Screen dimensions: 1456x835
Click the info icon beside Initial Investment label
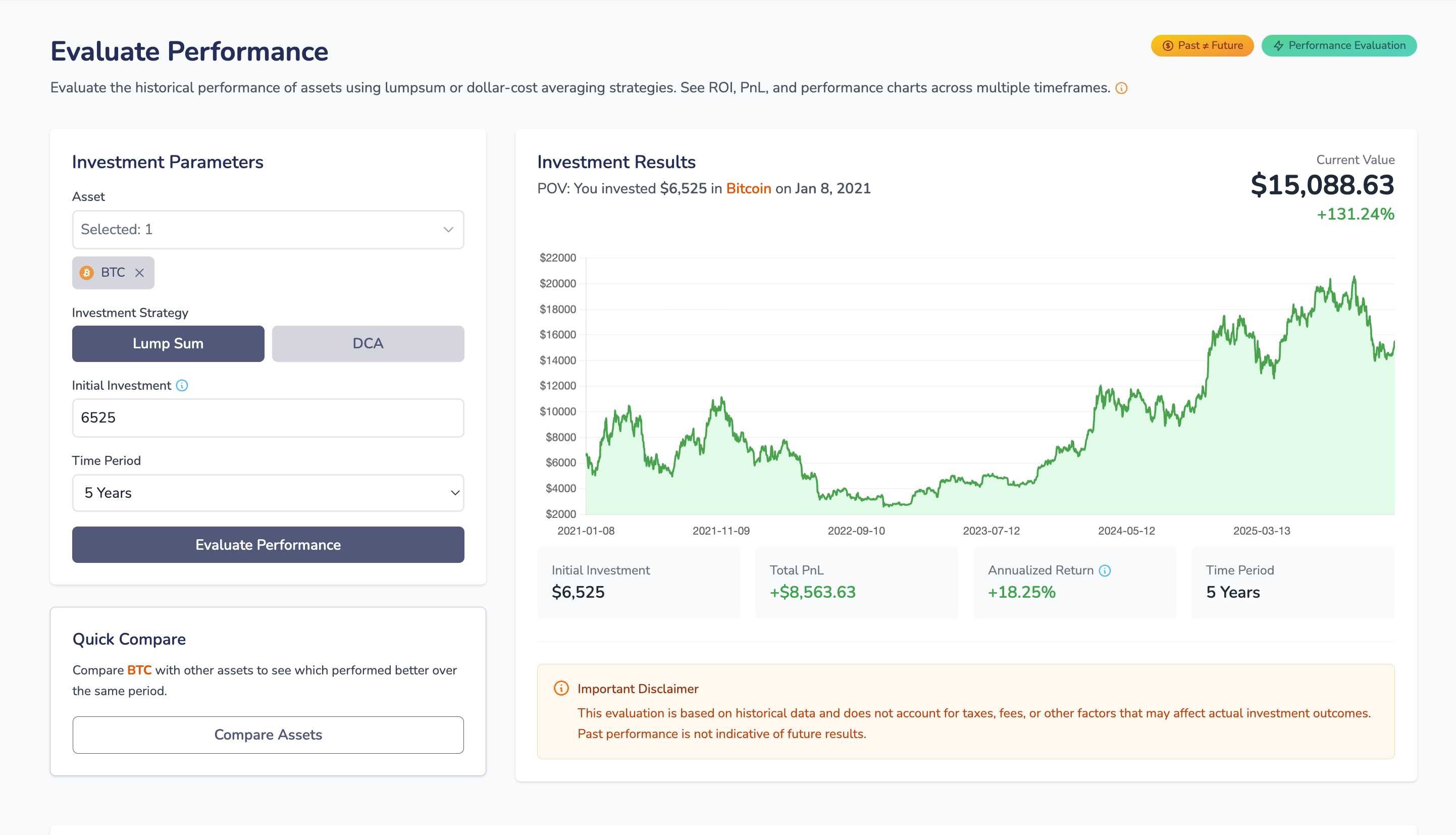point(182,385)
